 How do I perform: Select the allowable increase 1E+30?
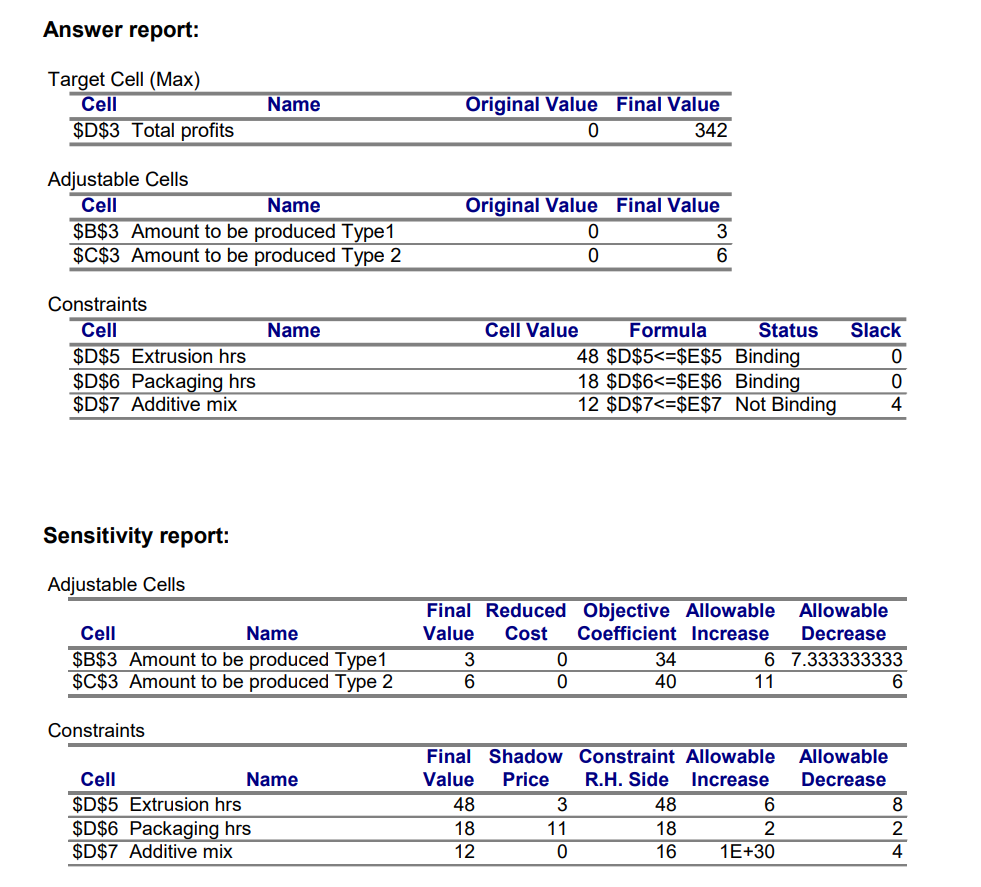point(747,851)
